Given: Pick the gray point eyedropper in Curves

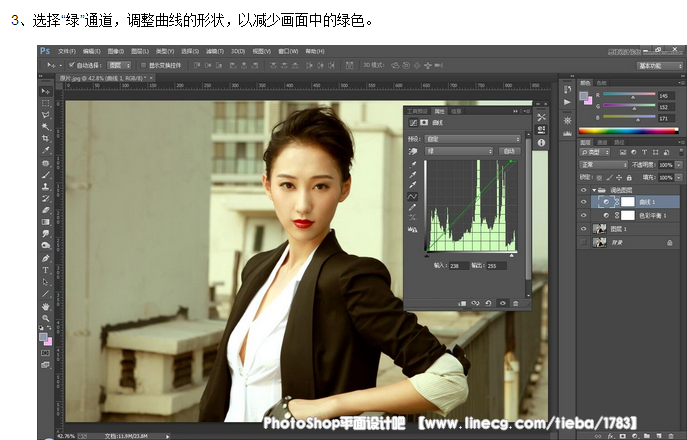Looking at the screenshot, I should [x=413, y=175].
